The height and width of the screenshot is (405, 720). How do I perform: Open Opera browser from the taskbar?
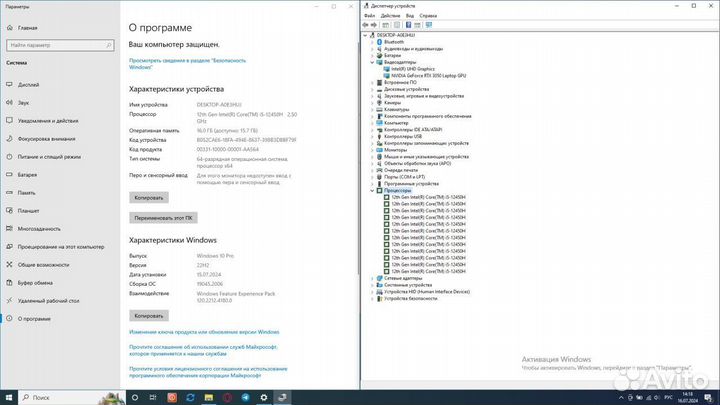(x=227, y=398)
